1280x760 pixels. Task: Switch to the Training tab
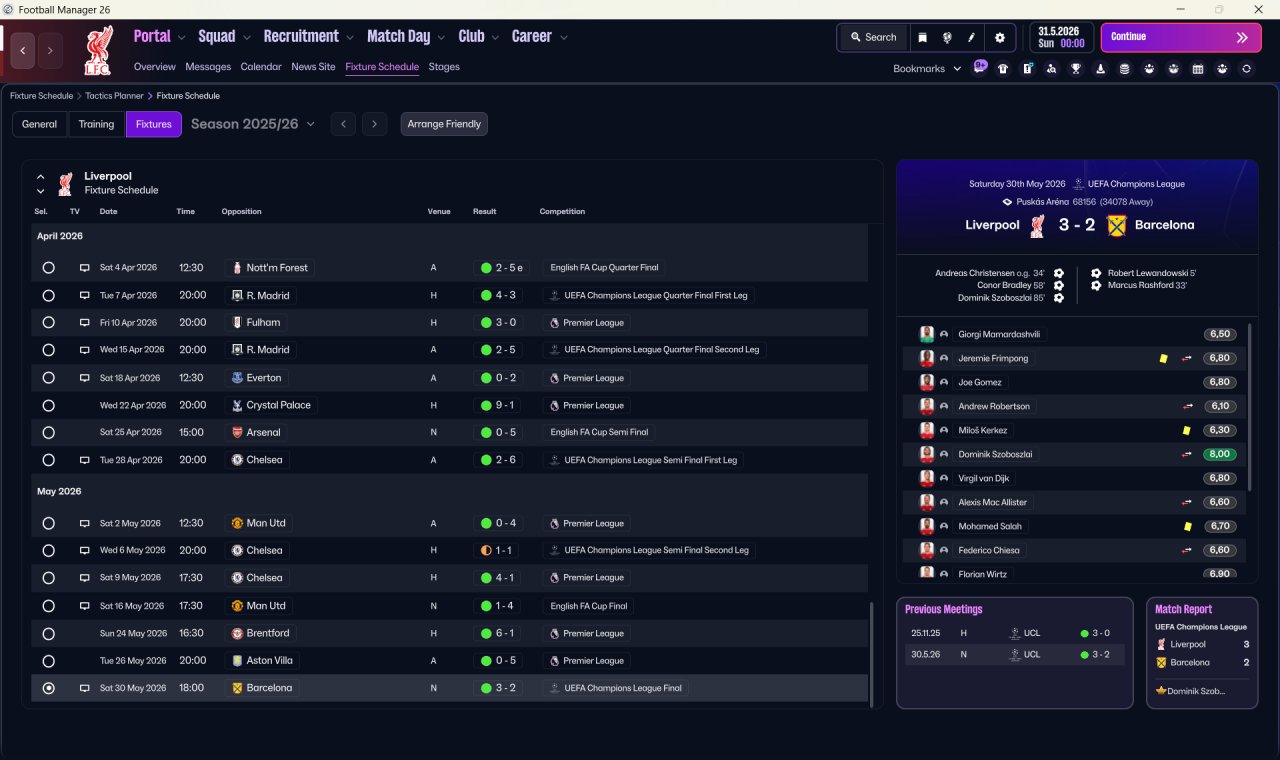96,124
